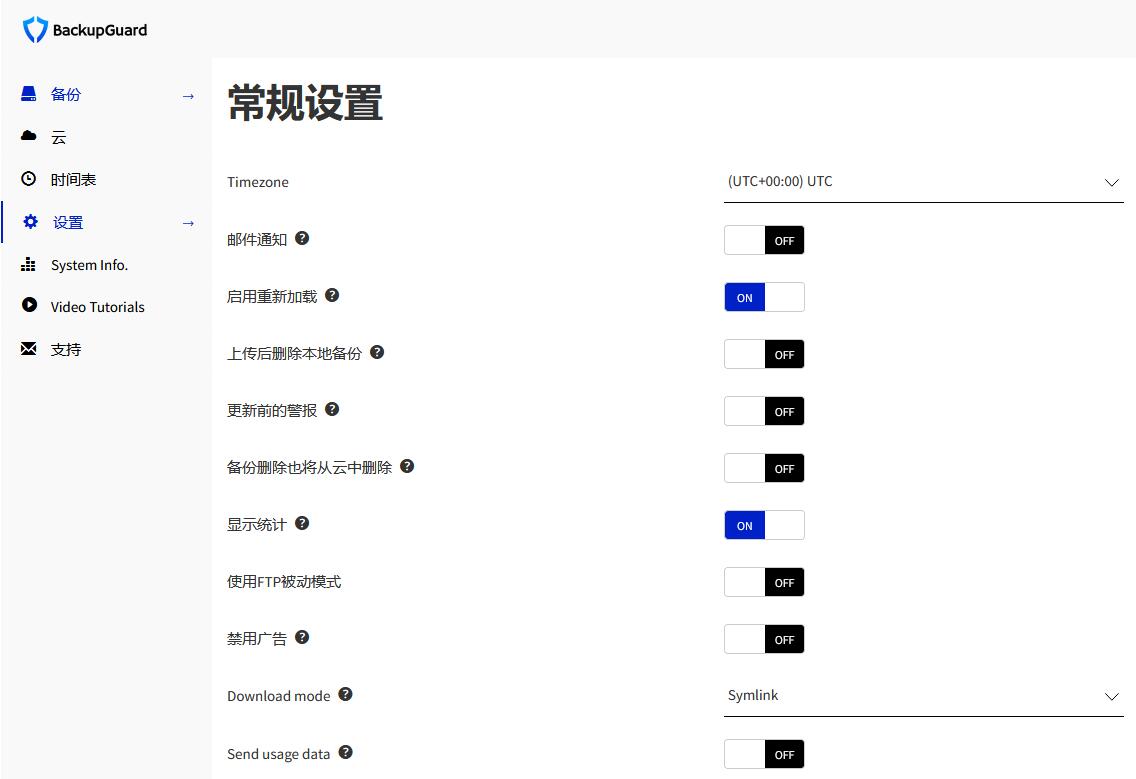Click the cloud icon in sidebar
The image size is (1136, 779).
coord(29,136)
